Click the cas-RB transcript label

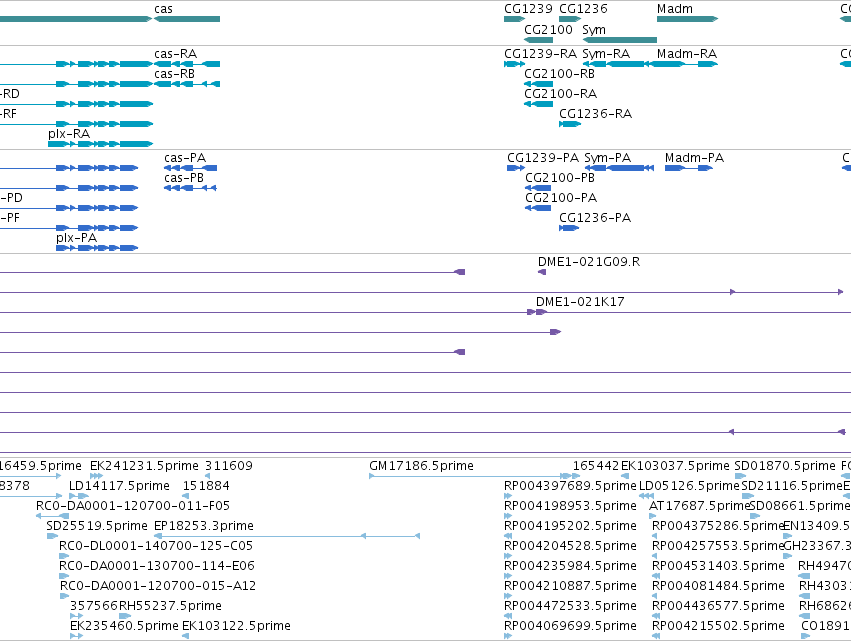click(174, 73)
